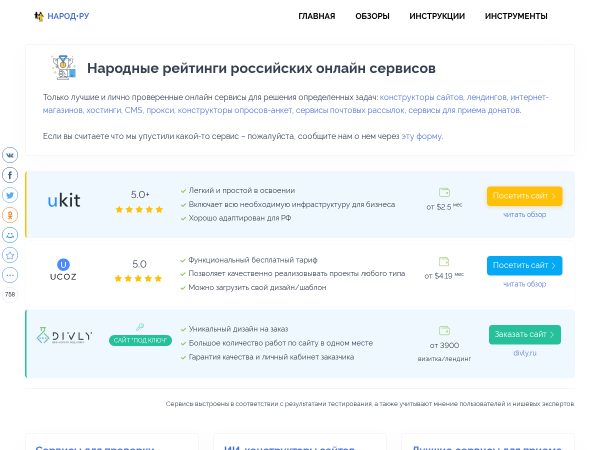This screenshot has height=450, width=600.
Task: Open the лендингов link
Action: click(487, 97)
